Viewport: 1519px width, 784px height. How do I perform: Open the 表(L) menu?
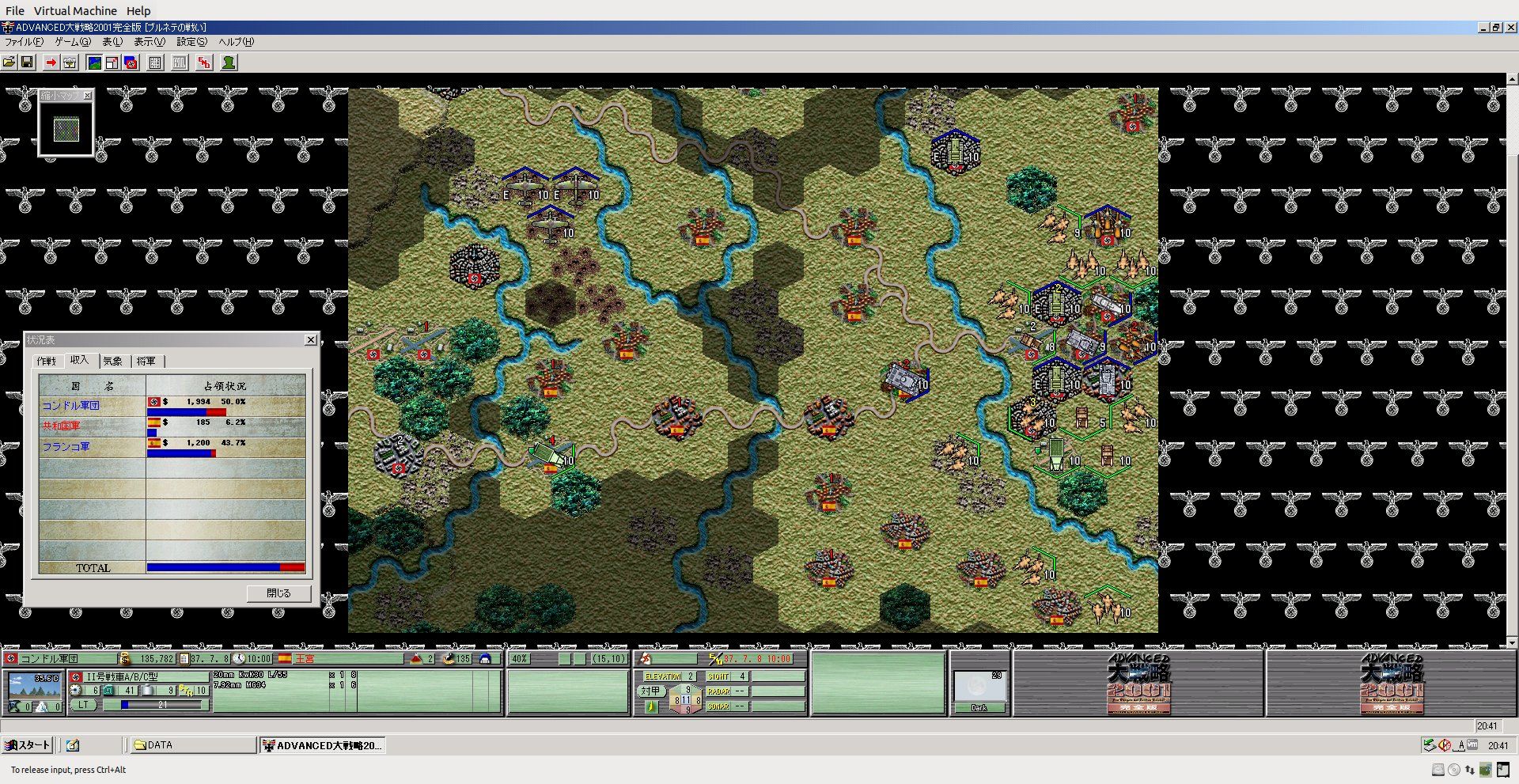tap(112, 42)
